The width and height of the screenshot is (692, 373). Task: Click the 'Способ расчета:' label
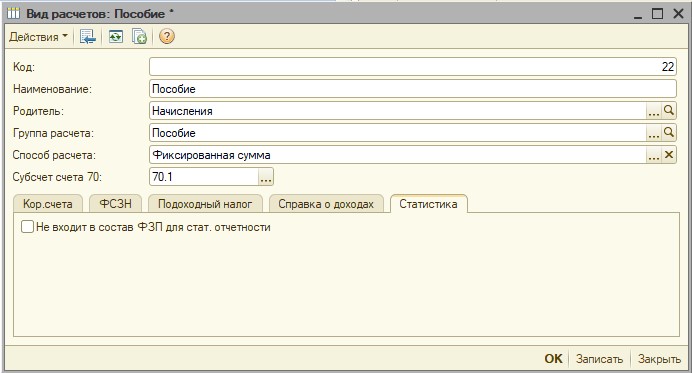(x=54, y=155)
